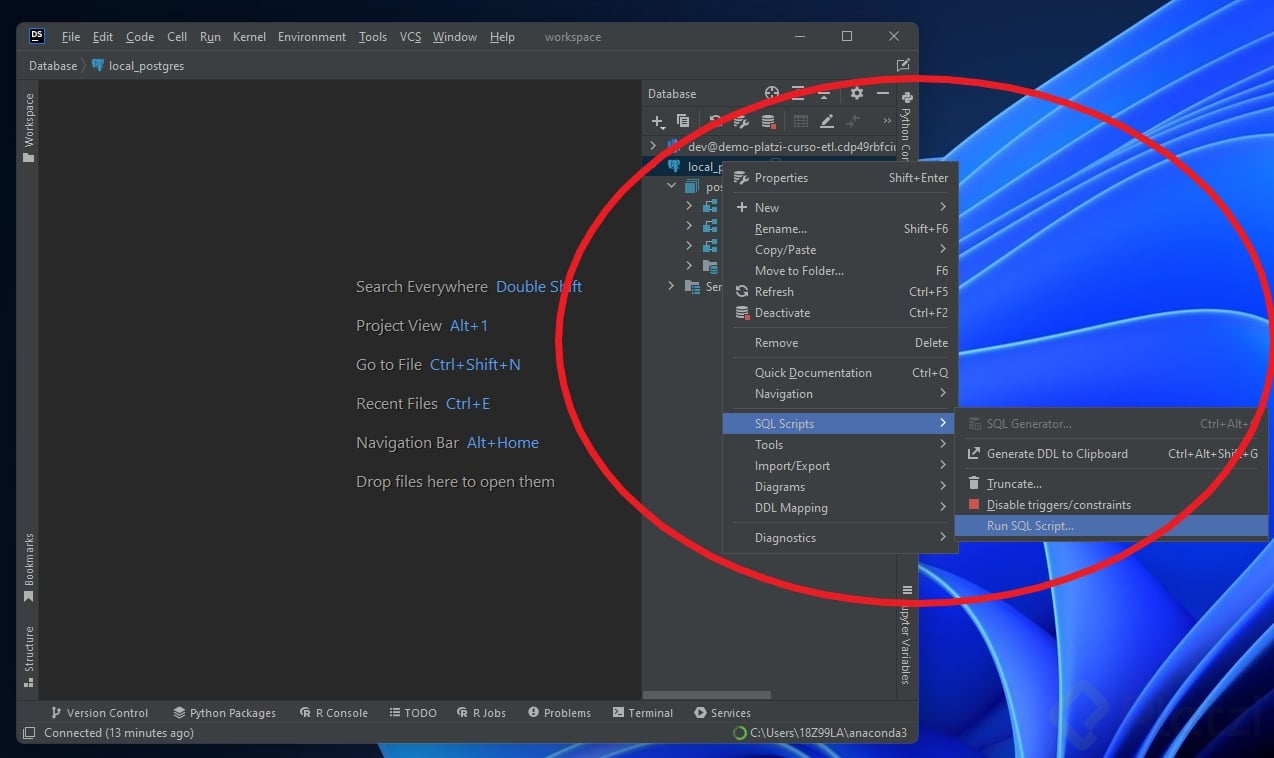The image size is (1274, 758).
Task: Open the Version Control tool window
Action: [99, 713]
